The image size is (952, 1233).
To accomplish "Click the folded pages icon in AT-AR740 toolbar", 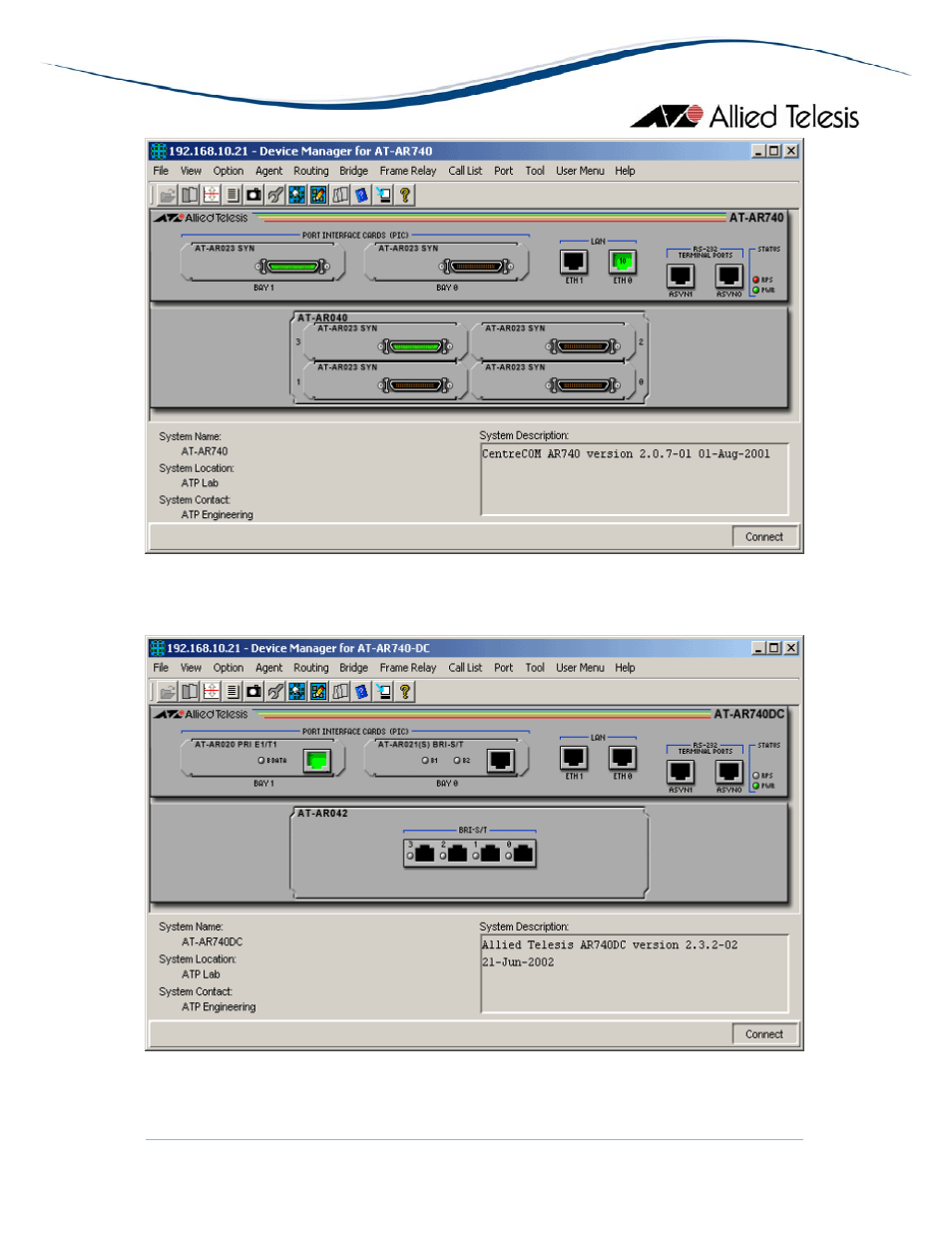I will [x=340, y=195].
